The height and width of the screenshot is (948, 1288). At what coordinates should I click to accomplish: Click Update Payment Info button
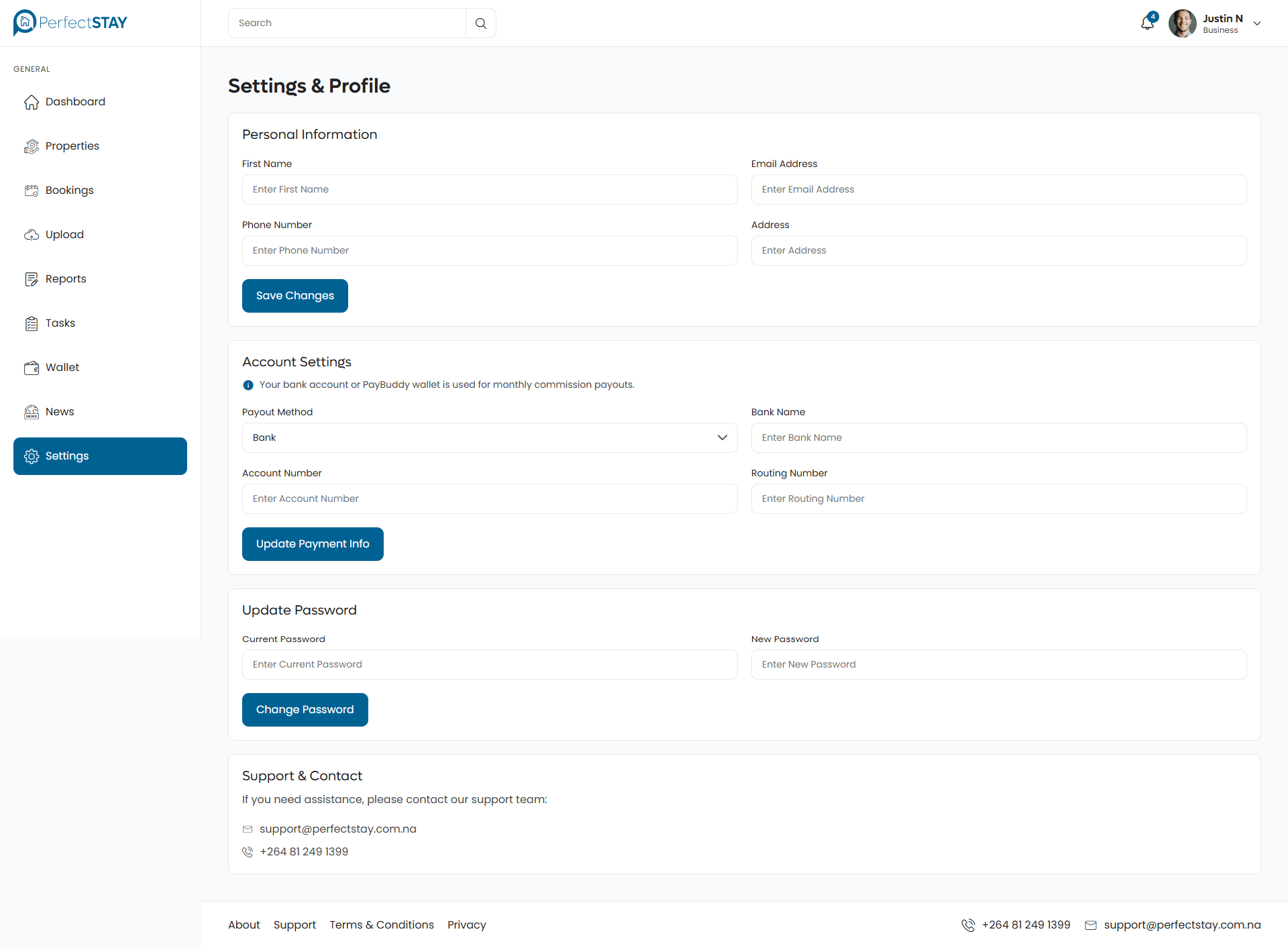313,544
